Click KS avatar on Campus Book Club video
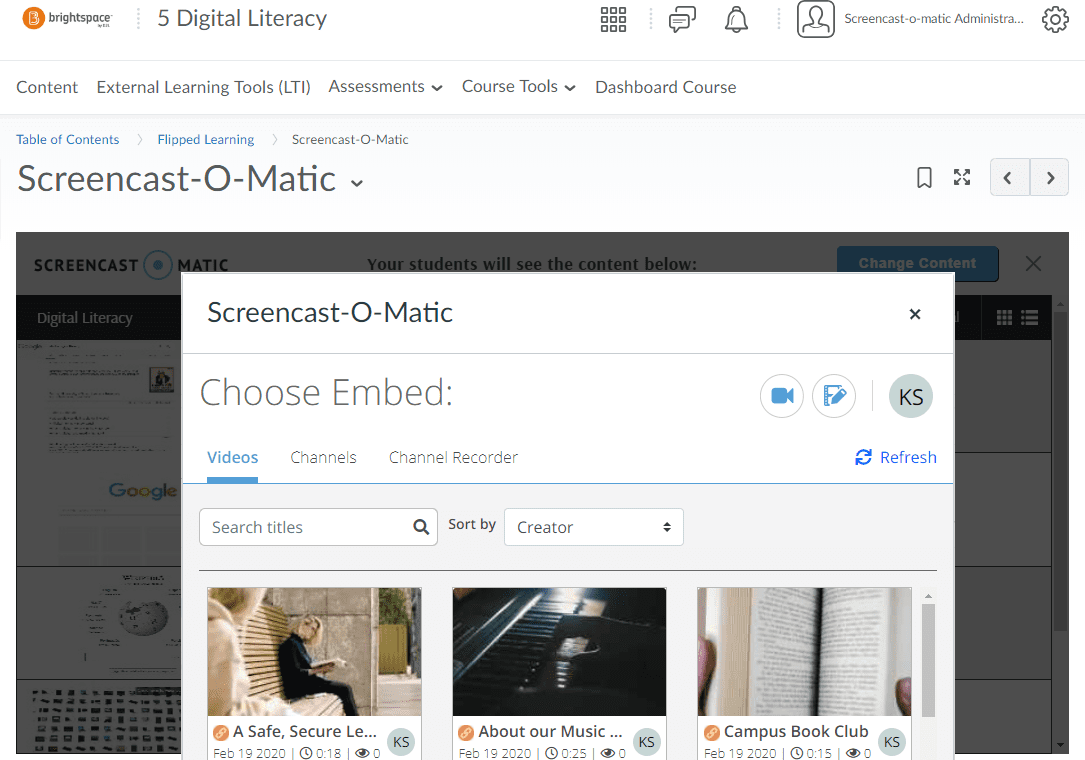 pos(892,741)
